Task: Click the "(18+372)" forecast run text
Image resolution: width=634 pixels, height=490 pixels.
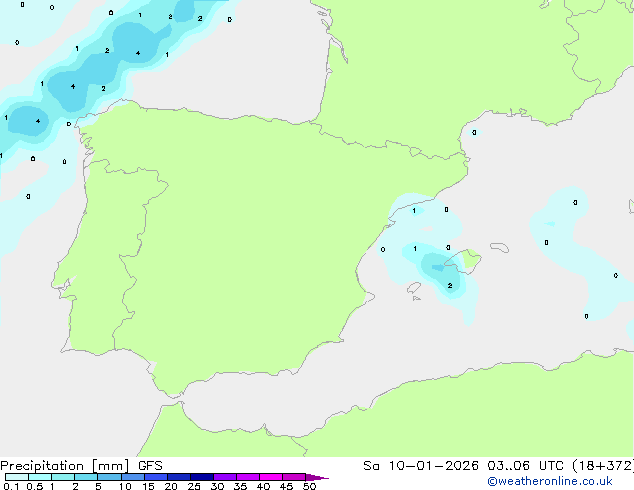Action: (603, 466)
